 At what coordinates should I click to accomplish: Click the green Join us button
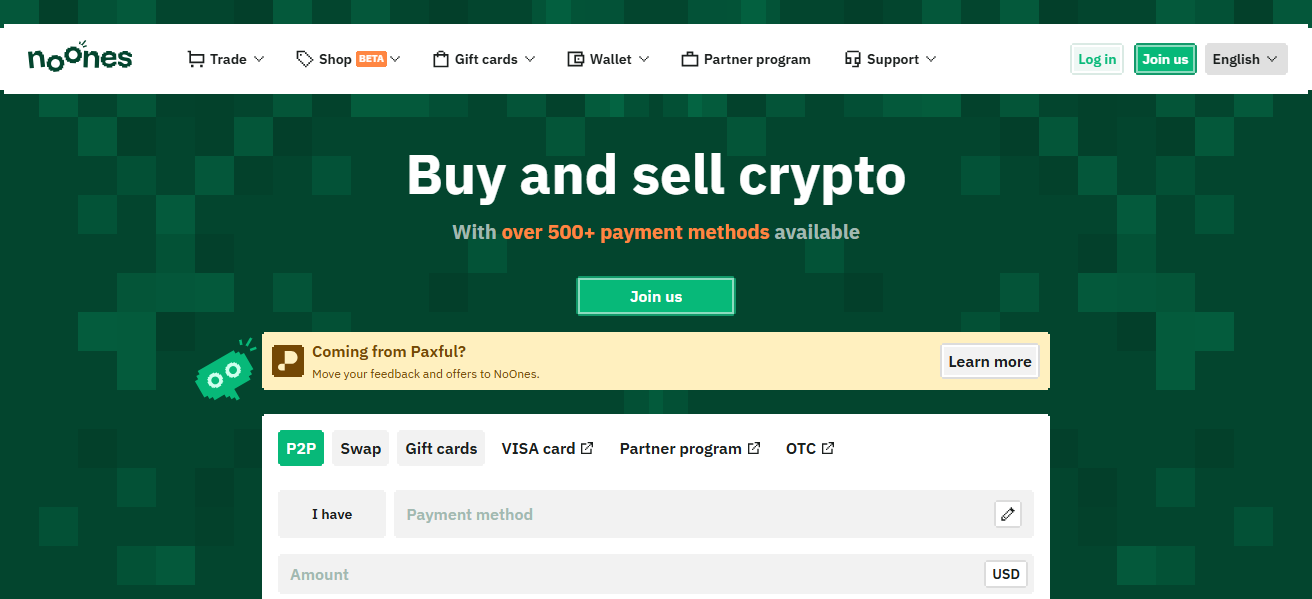pos(655,296)
